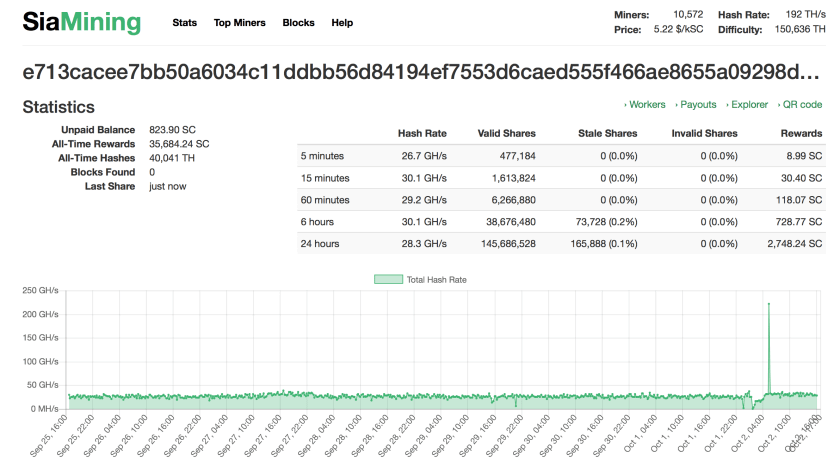The width and height of the screenshot is (840, 466).
Task: Select the 5 minutes table row
Action: pyautogui.click(x=560, y=156)
